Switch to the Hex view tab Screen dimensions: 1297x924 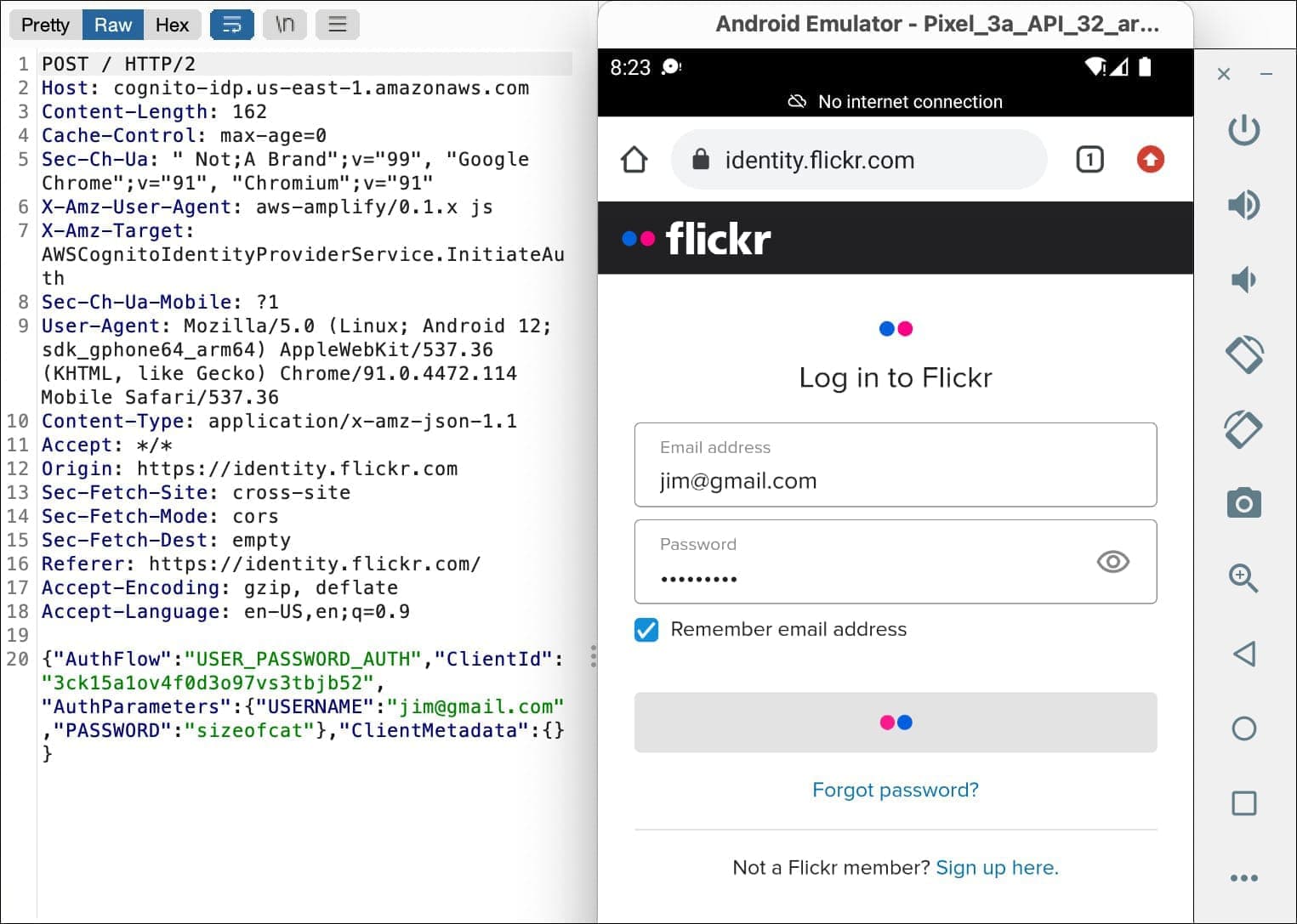172,25
